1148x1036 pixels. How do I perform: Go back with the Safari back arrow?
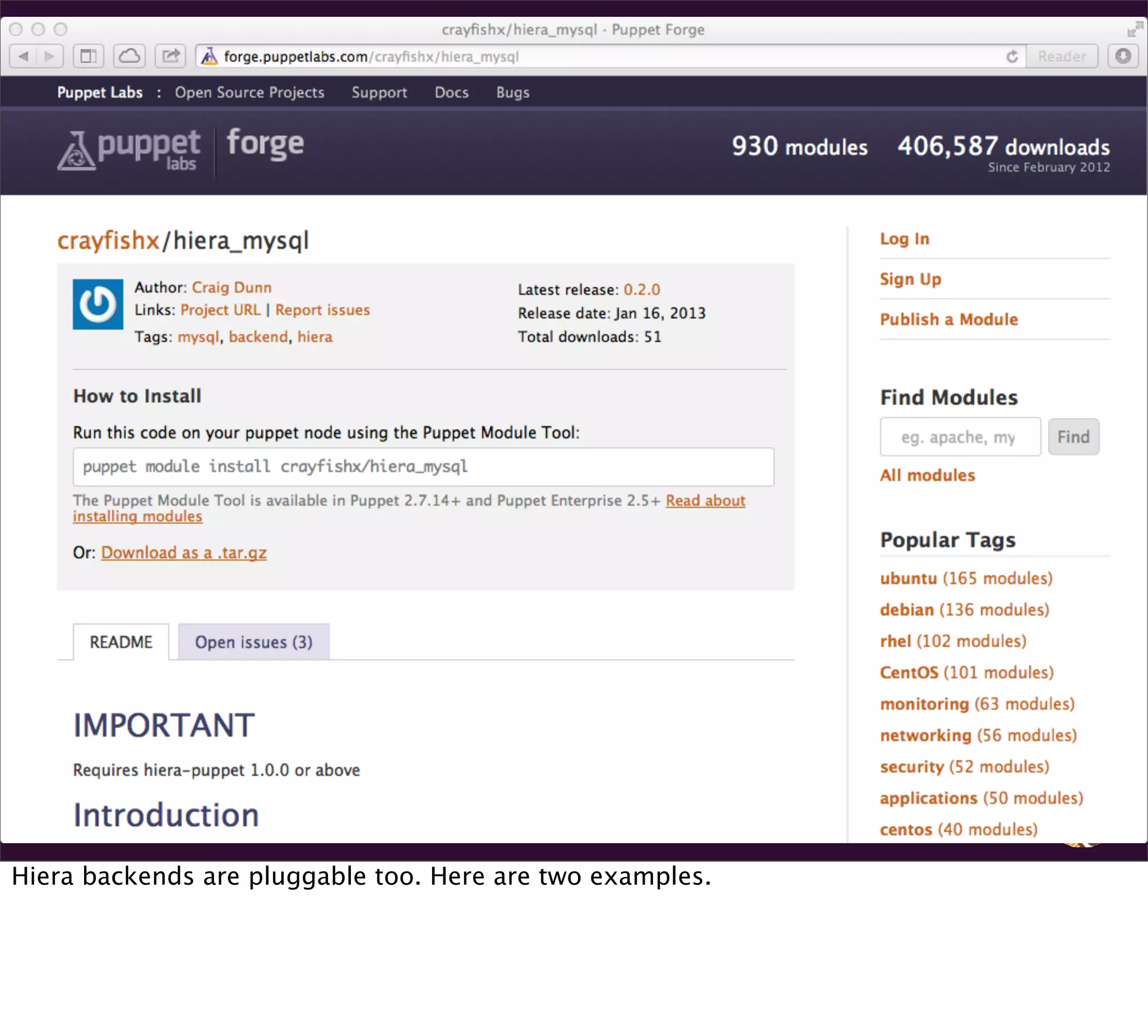pos(24,57)
